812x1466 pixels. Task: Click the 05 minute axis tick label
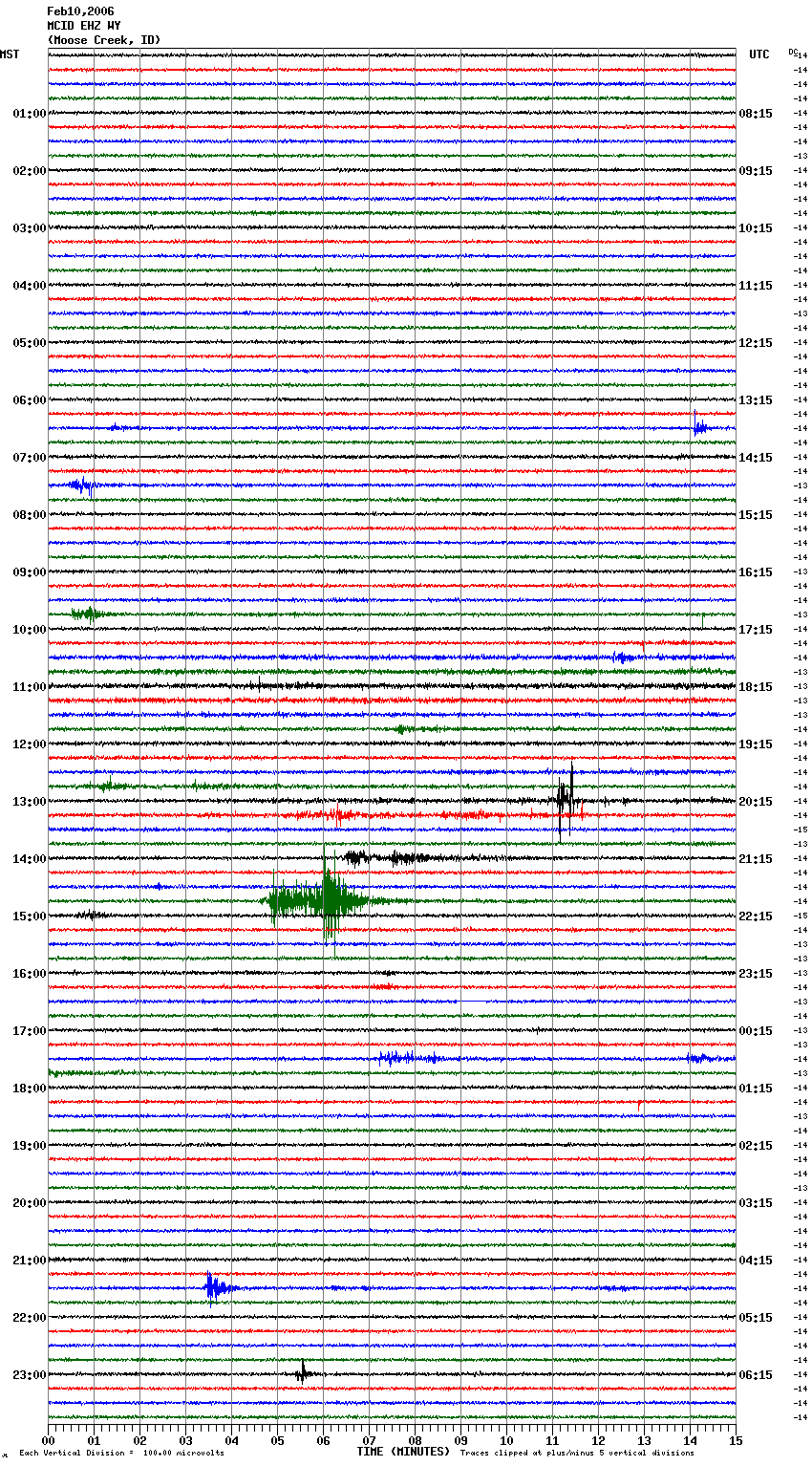[277, 1440]
